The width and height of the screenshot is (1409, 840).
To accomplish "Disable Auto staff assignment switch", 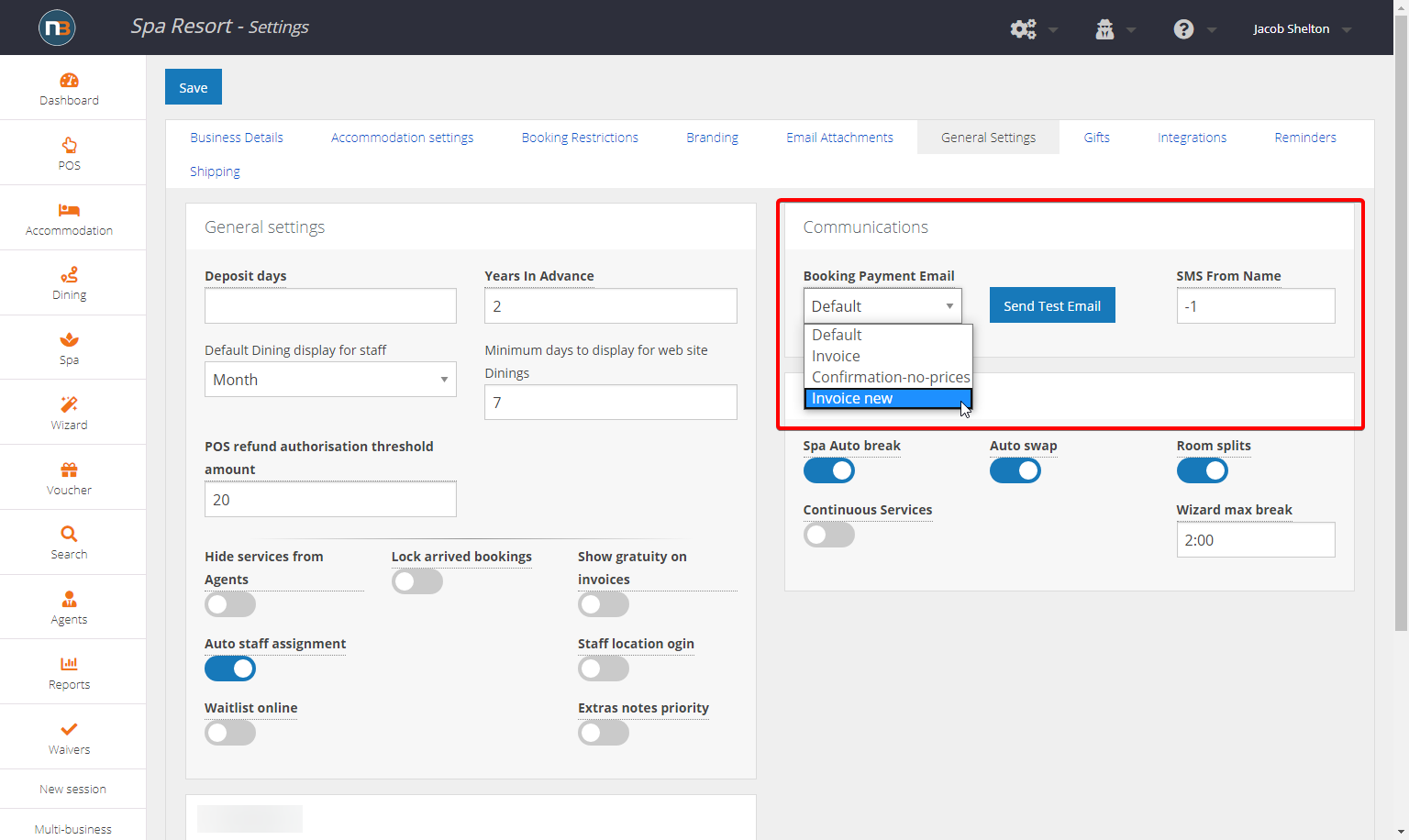I will click(230, 669).
